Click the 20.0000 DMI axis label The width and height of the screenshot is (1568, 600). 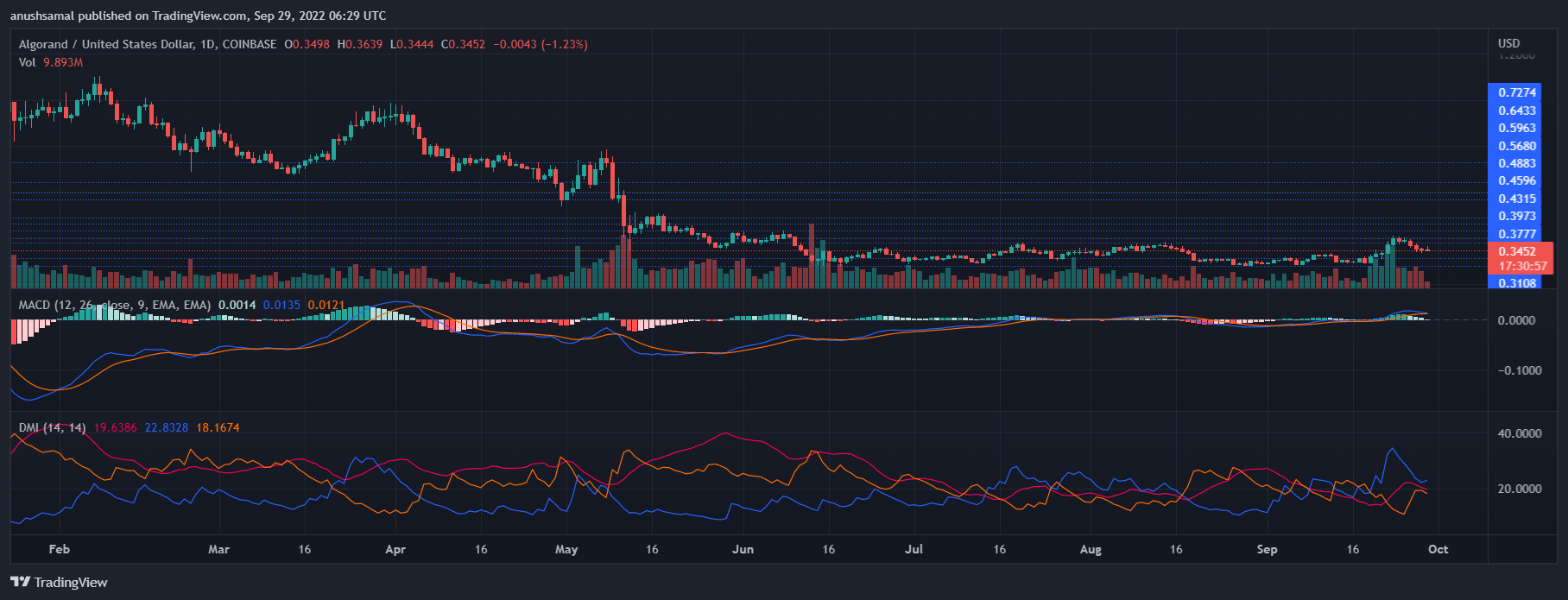1520,489
